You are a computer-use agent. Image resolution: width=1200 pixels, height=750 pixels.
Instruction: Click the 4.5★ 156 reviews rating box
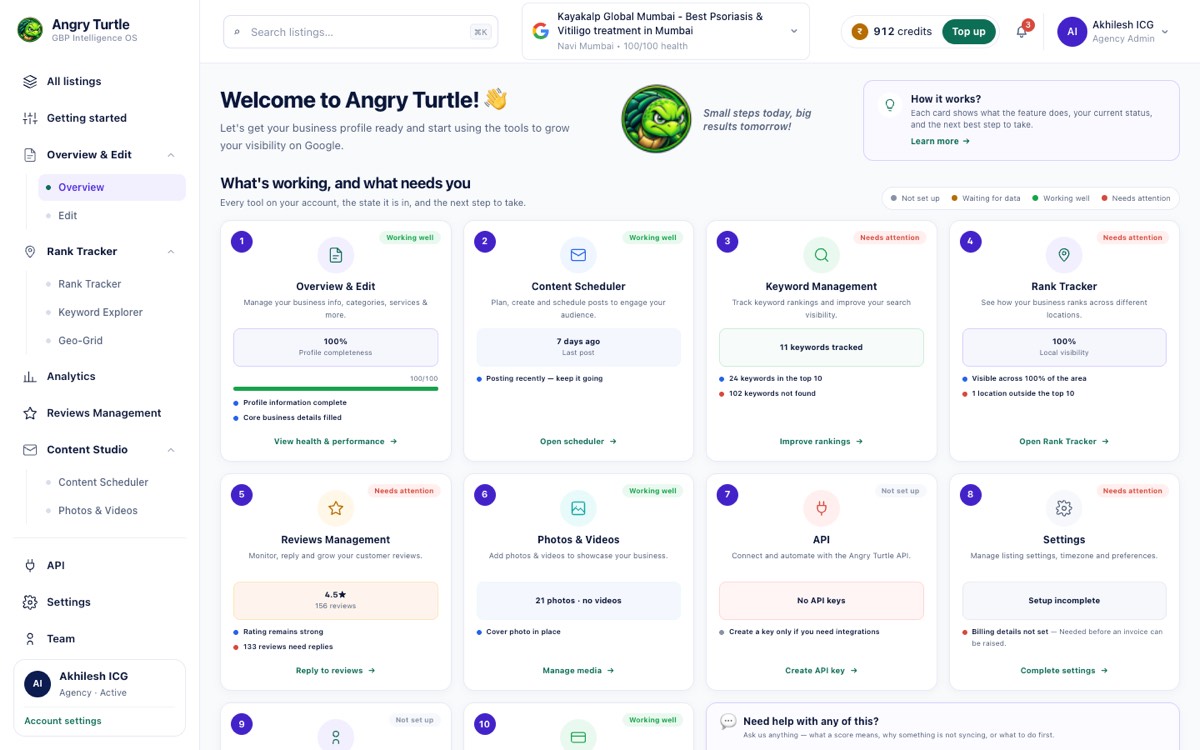(336, 601)
